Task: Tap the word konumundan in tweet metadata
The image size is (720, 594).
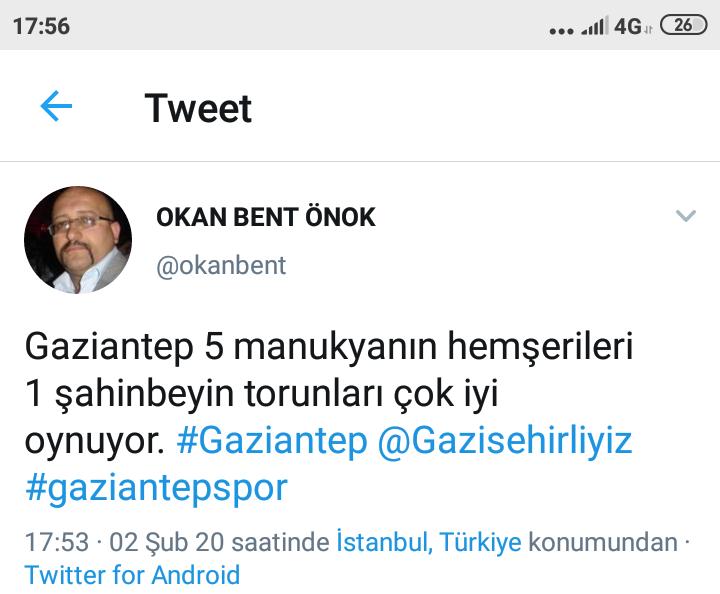Action: pyautogui.click(x=603, y=542)
